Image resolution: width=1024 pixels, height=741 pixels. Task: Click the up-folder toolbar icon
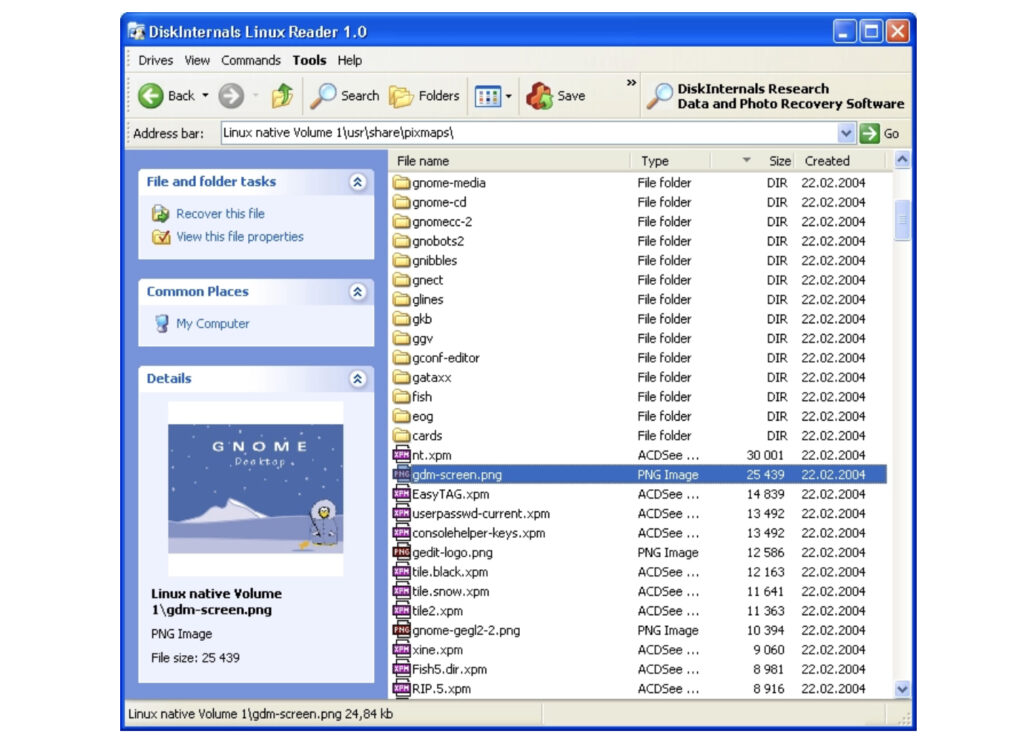click(283, 95)
